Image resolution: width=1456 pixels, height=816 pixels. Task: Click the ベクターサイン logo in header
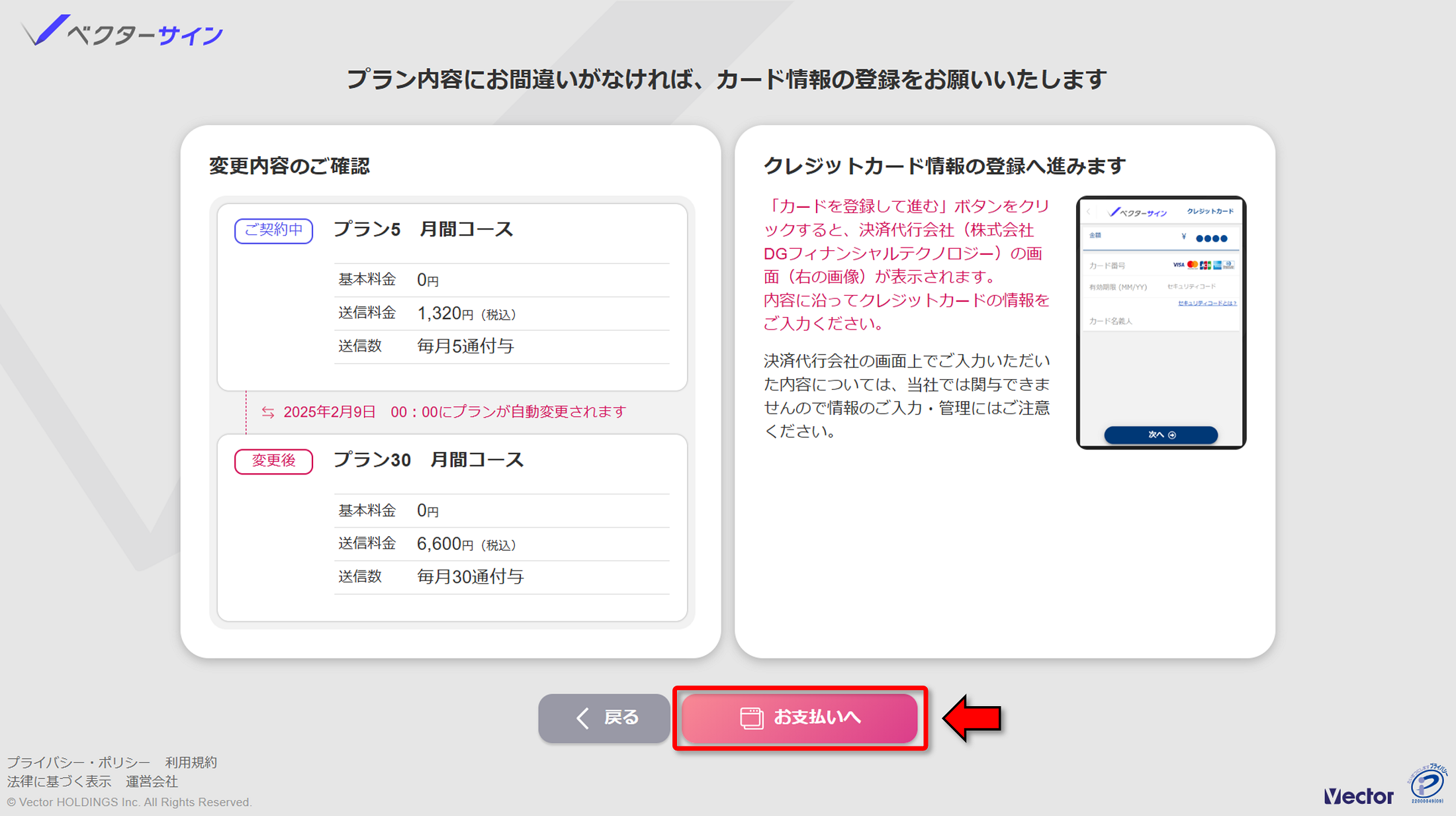pos(122,31)
